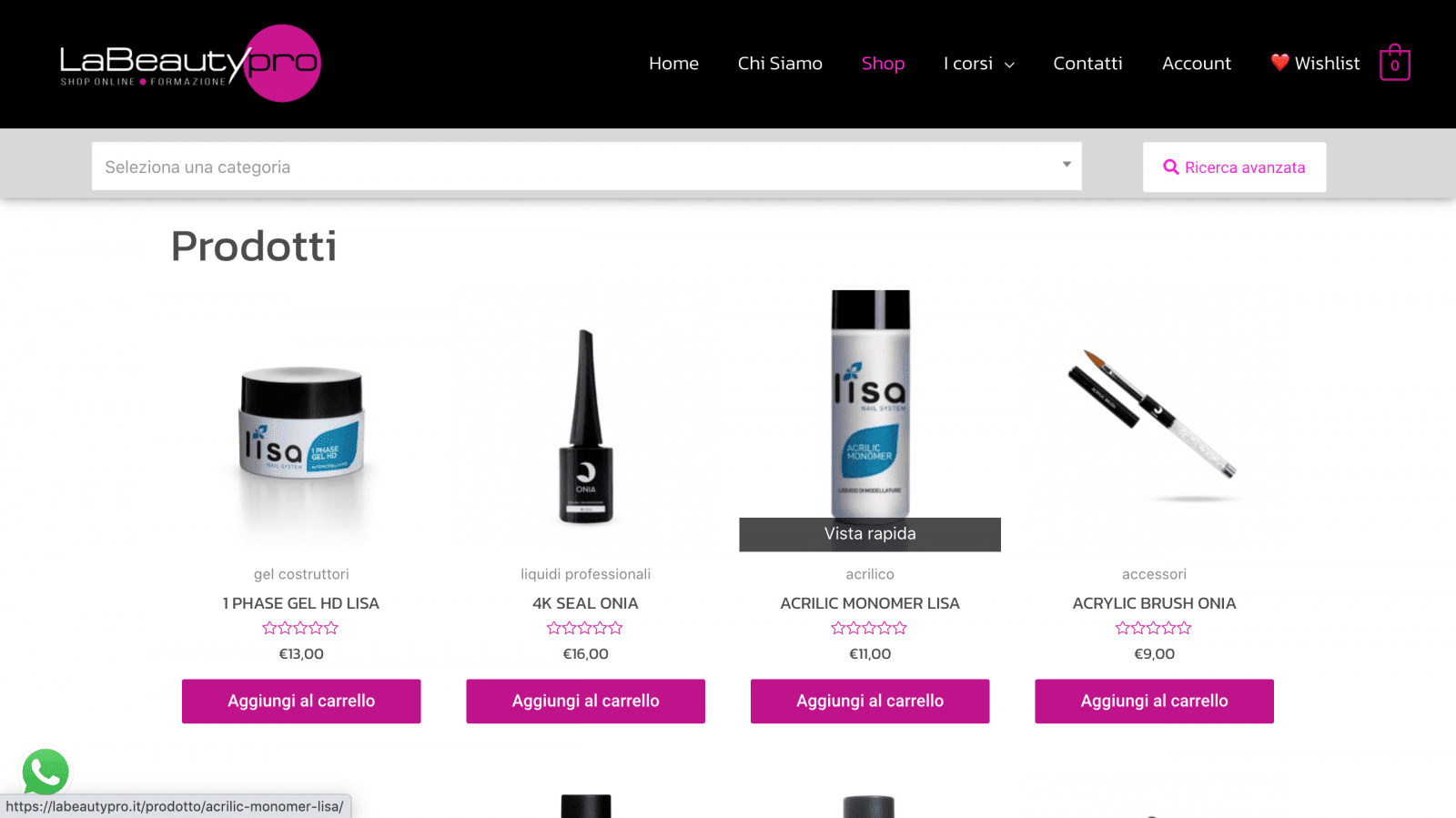Rate Acrylic Brush Onia with stars

pos(1154,628)
